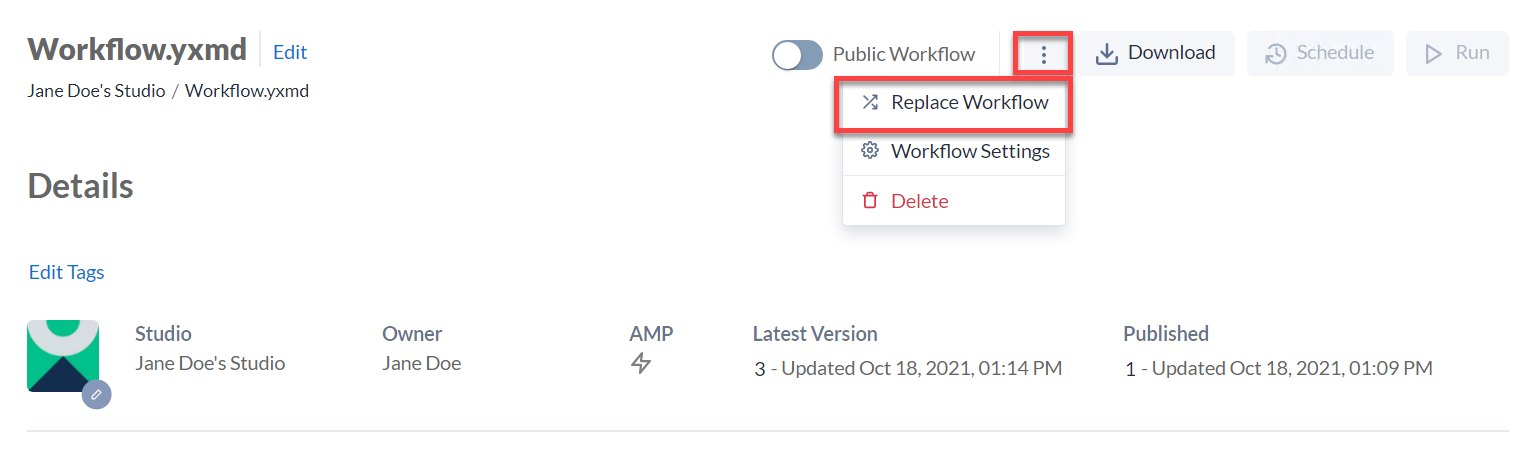Click the green studio avatar thumbnail
Image resolution: width=1520 pixels, height=458 pixels.
tap(62, 355)
